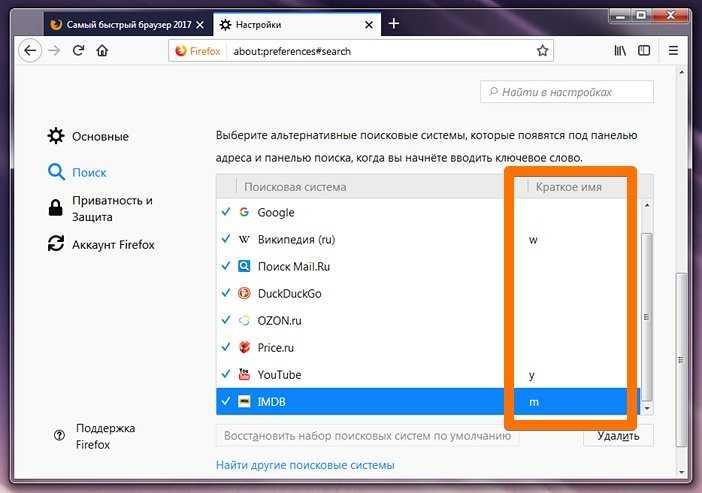The image size is (702, 493).
Task: Select the keyword cell 'w' for Википедия
Action: pyautogui.click(x=533, y=240)
